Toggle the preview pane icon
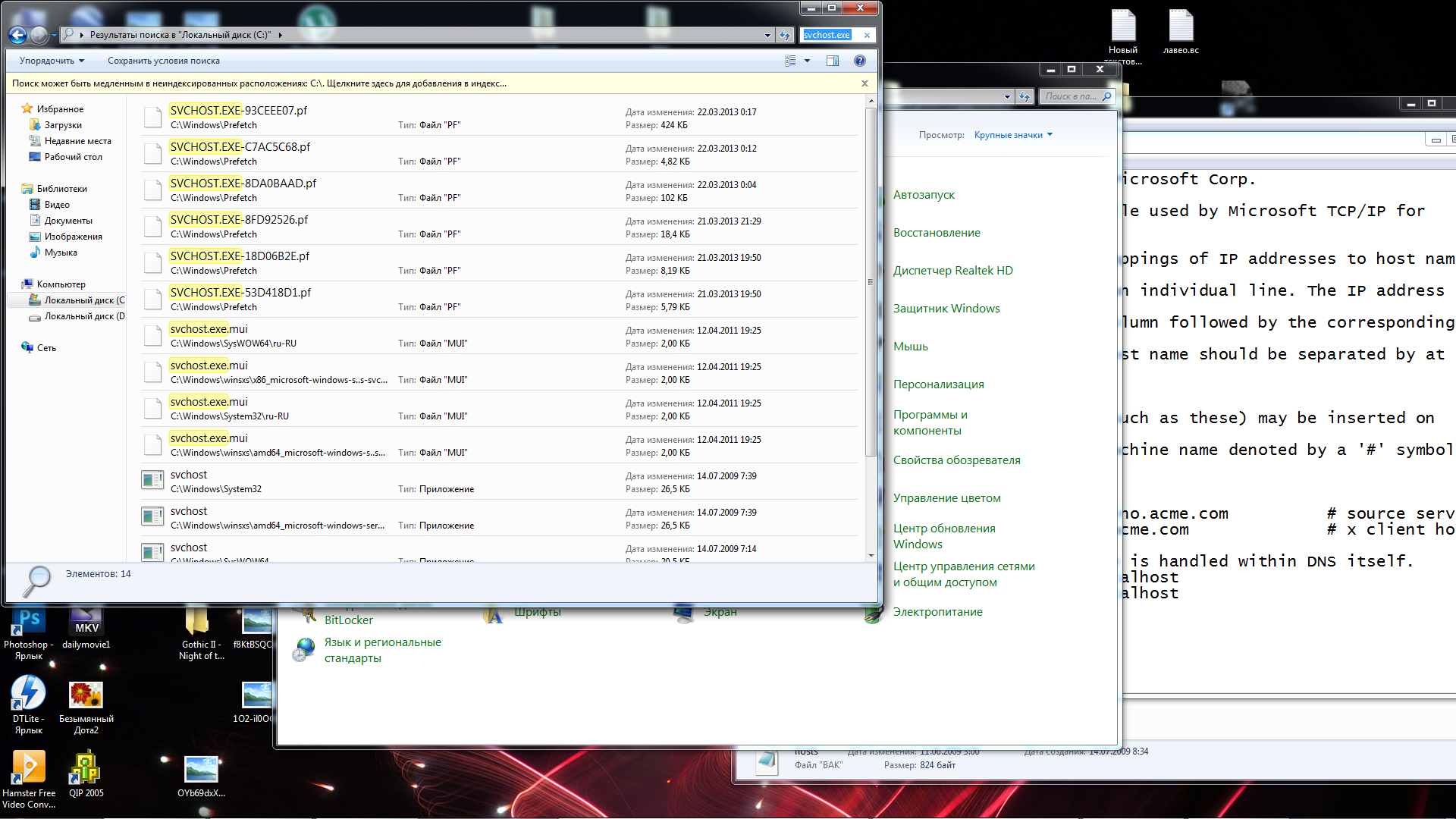Screen dimensions: 1456x819 coord(833,61)
